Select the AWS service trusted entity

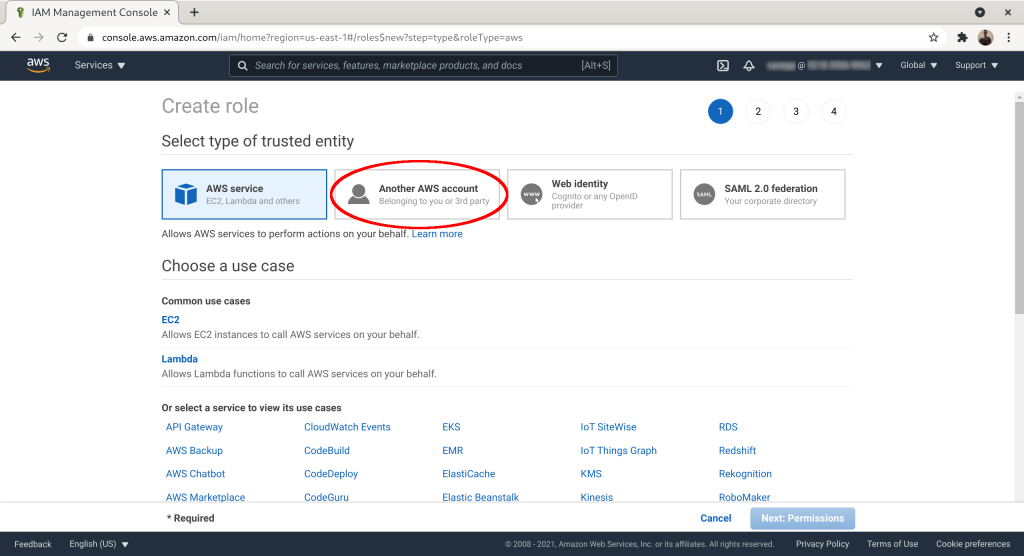point(244,194)
